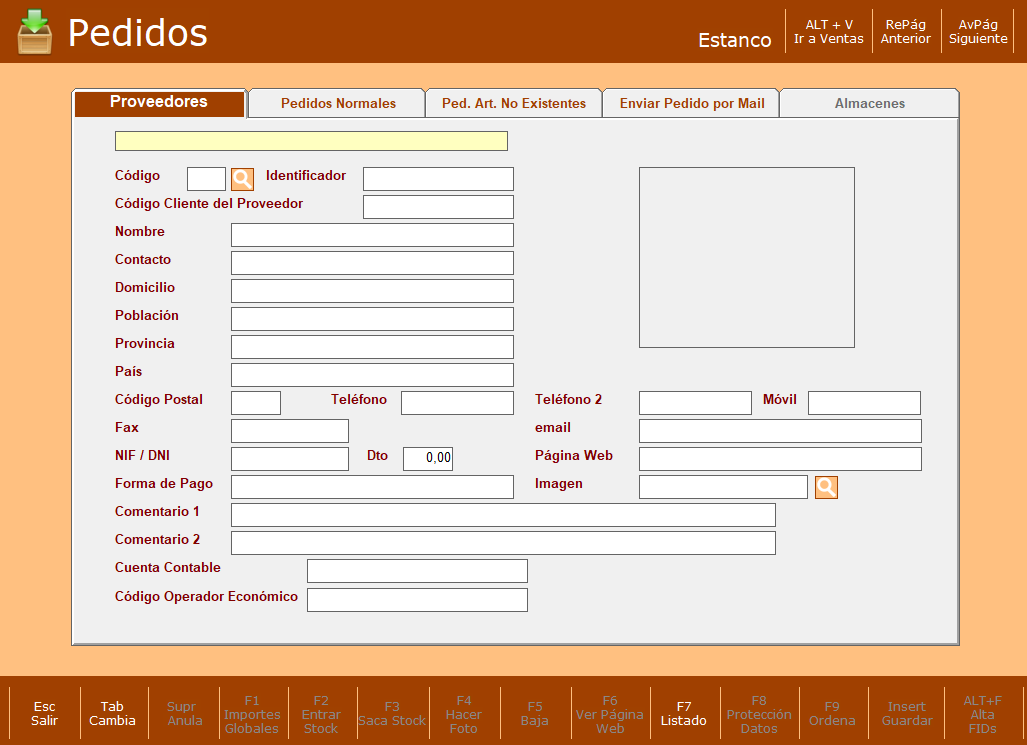Screen dimensions: 1027x745
Task: Click the Forma de Pago field
Action: coord(372,487)
